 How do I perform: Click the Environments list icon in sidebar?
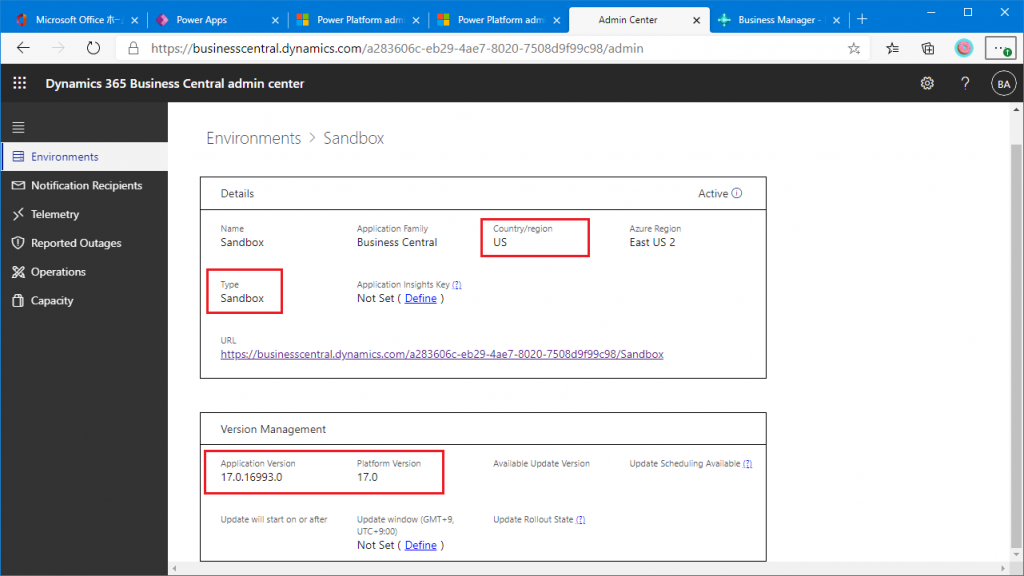pyautogui.click(x=18, y=157)
